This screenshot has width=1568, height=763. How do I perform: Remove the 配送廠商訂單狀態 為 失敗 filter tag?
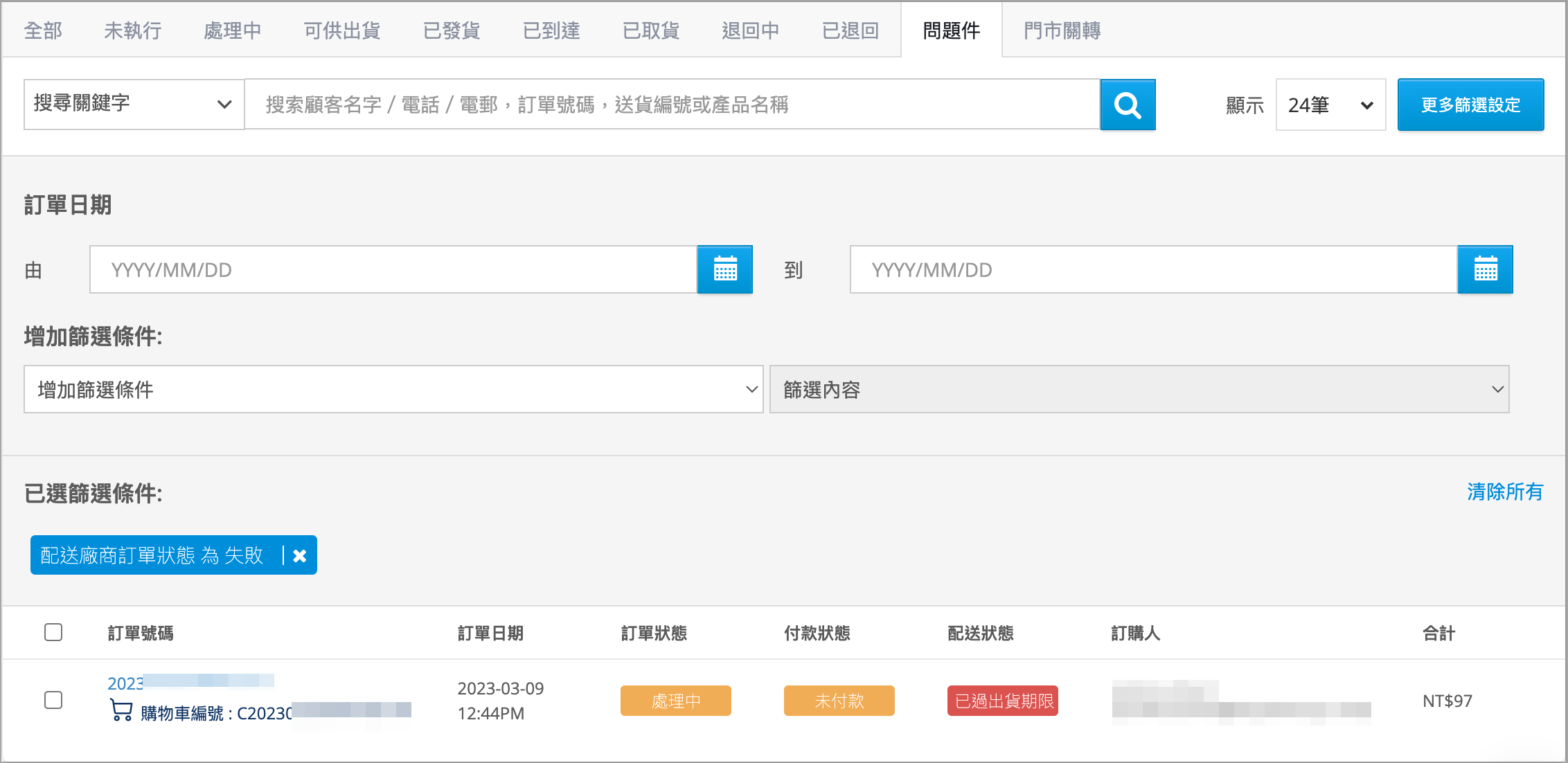click(x=300, y=555)
